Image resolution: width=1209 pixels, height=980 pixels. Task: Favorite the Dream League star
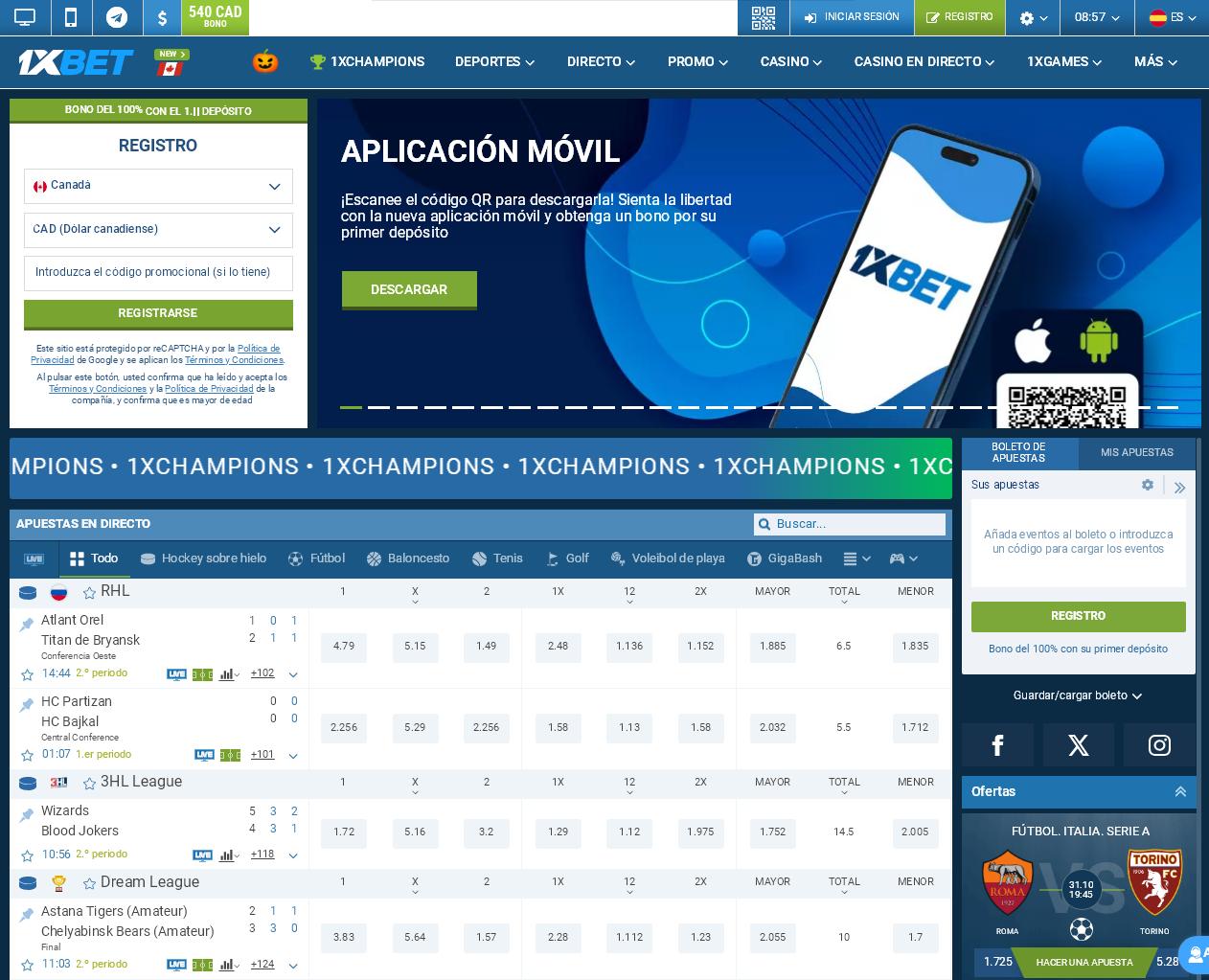89,883
